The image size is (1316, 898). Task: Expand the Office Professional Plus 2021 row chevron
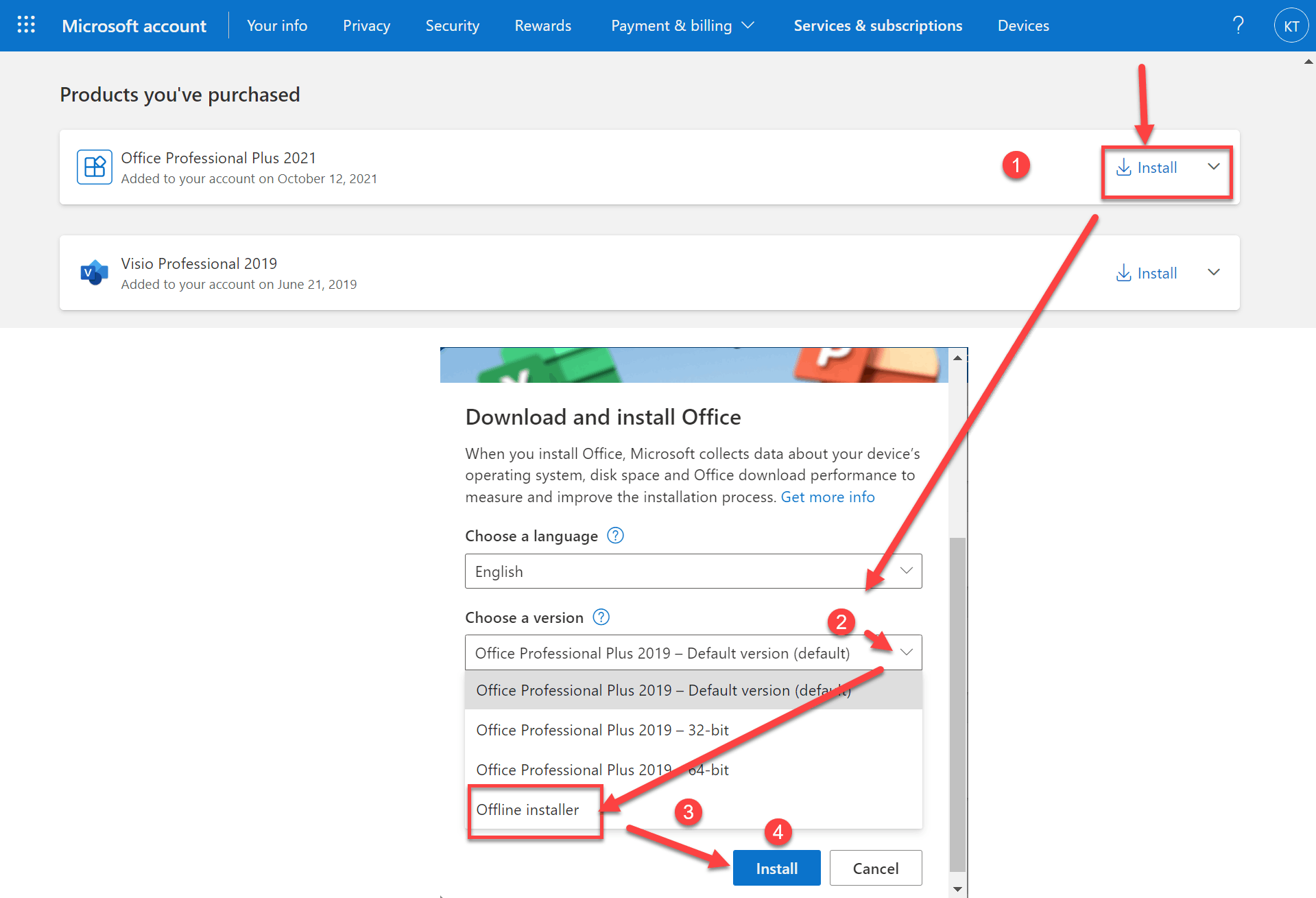1214,167
